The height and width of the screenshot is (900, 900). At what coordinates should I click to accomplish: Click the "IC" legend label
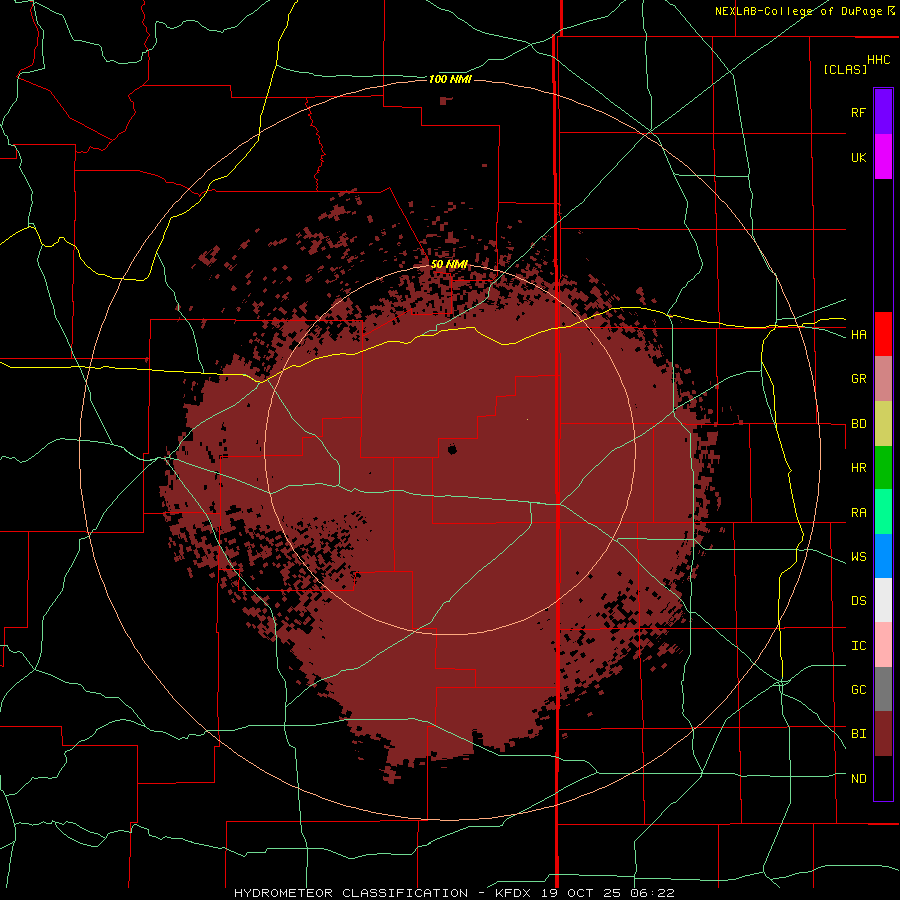(x=858, y=646)
